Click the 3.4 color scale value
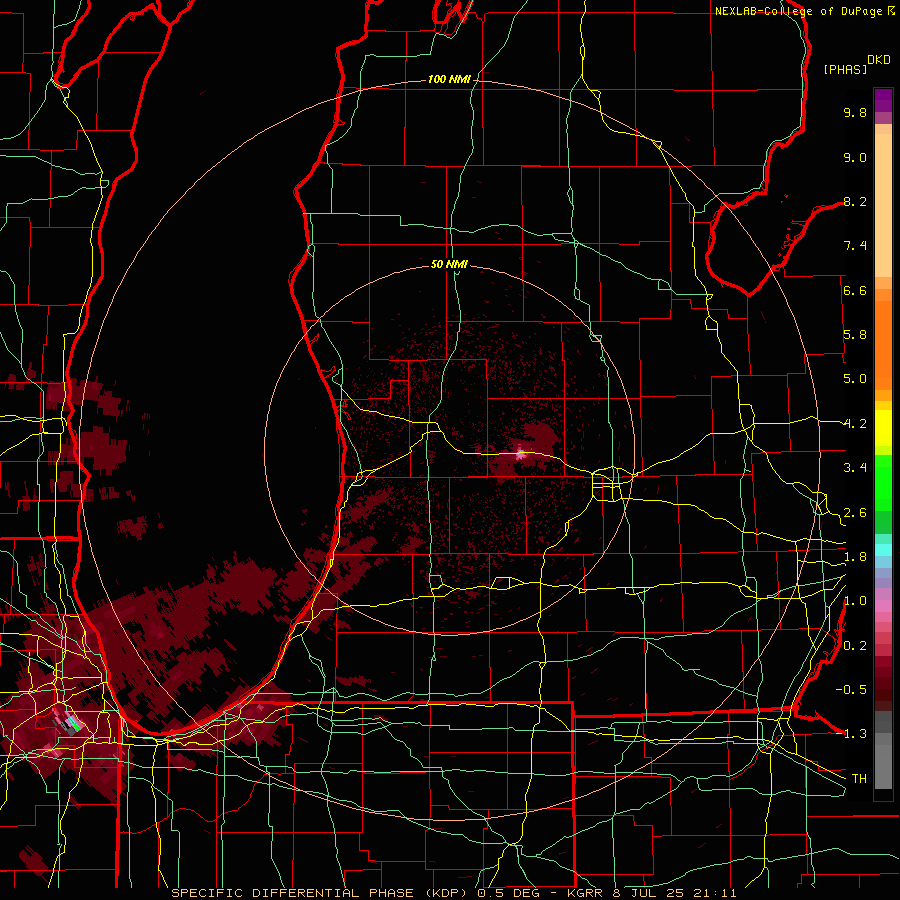Viewport: 900px width, 900px height. coord(855,468)
